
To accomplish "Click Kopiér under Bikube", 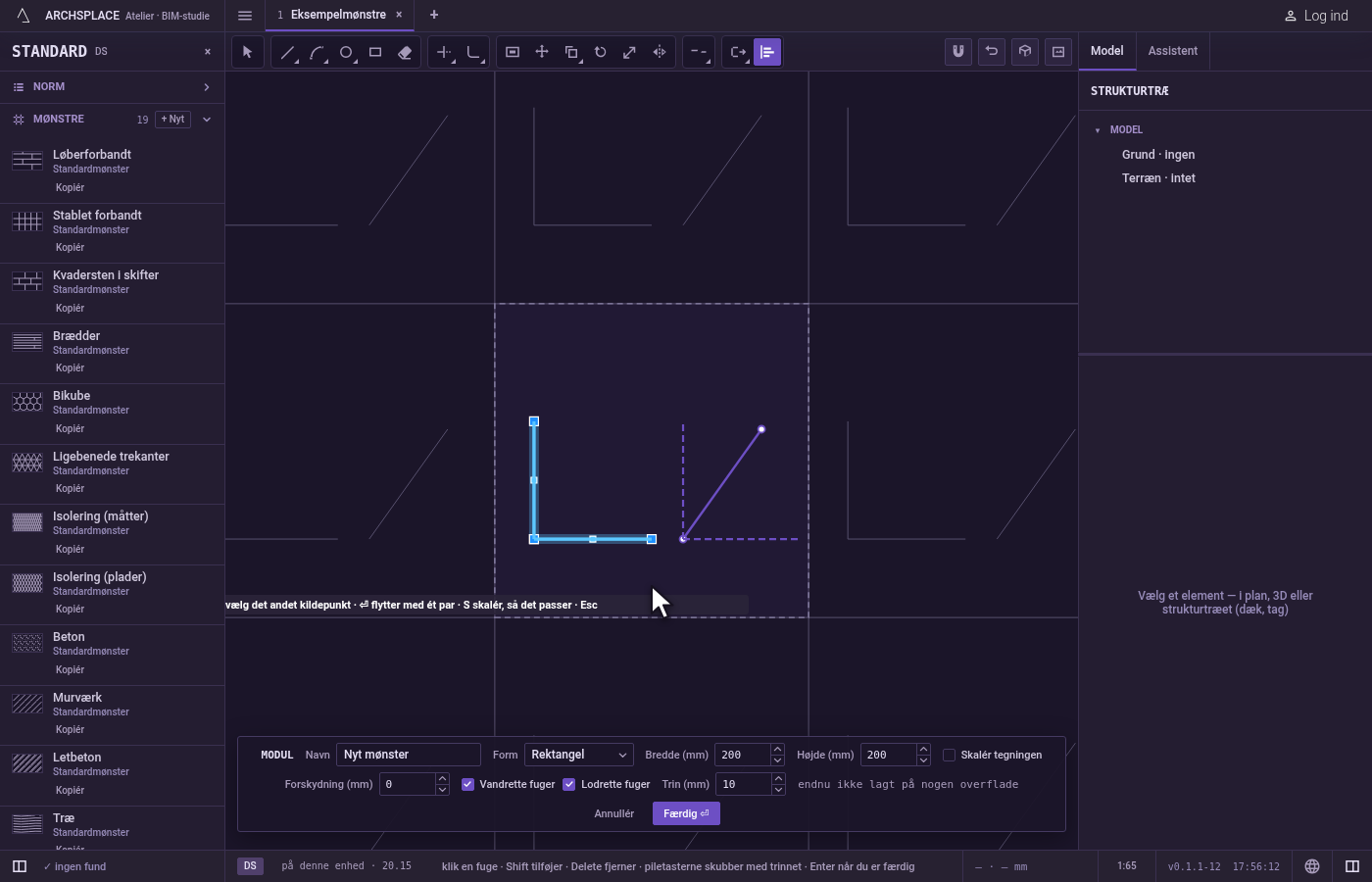I will pyautogui.click(x=71, y=428).
